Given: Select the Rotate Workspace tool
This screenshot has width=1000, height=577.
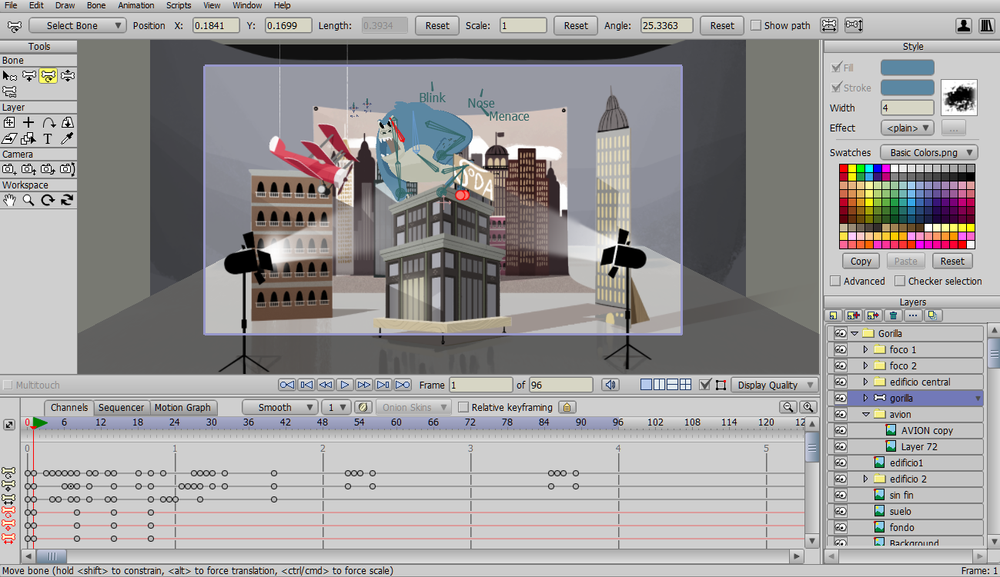Looking at the screenshot, I should 48,200.
